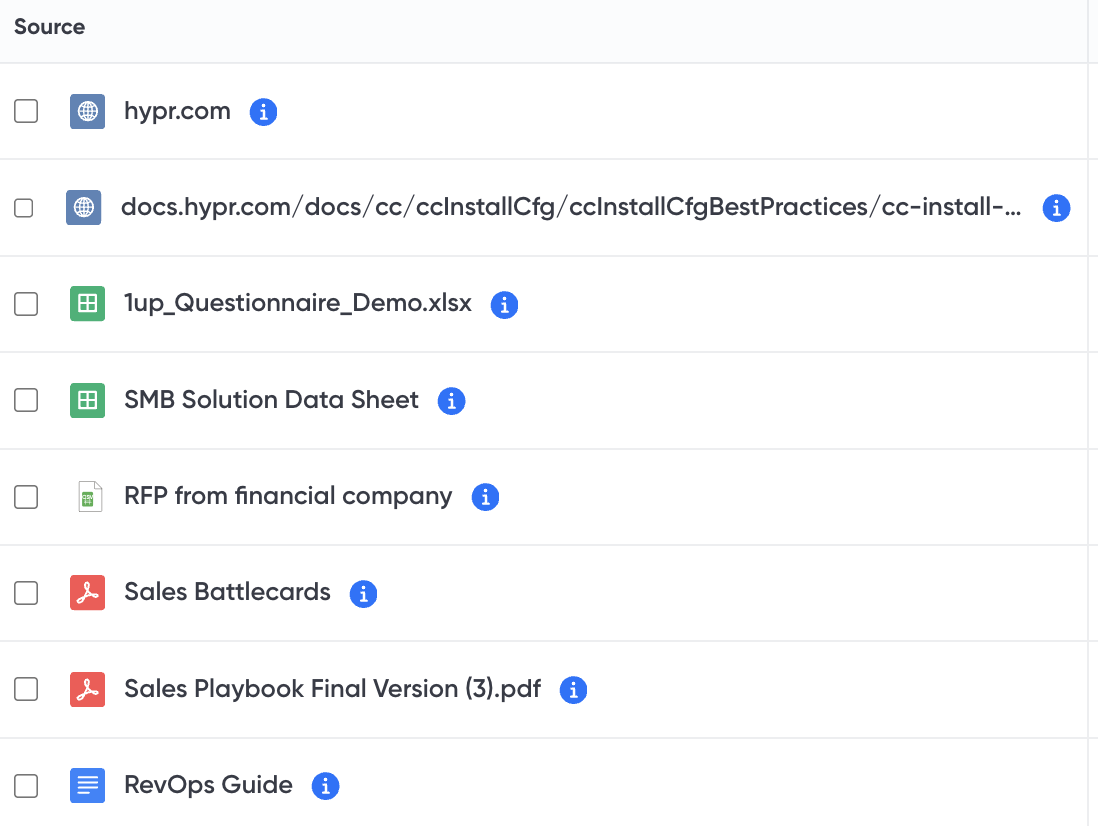Open info icon next to hypr.com
Screen dimensions: 1098x826
click(263, 112)
